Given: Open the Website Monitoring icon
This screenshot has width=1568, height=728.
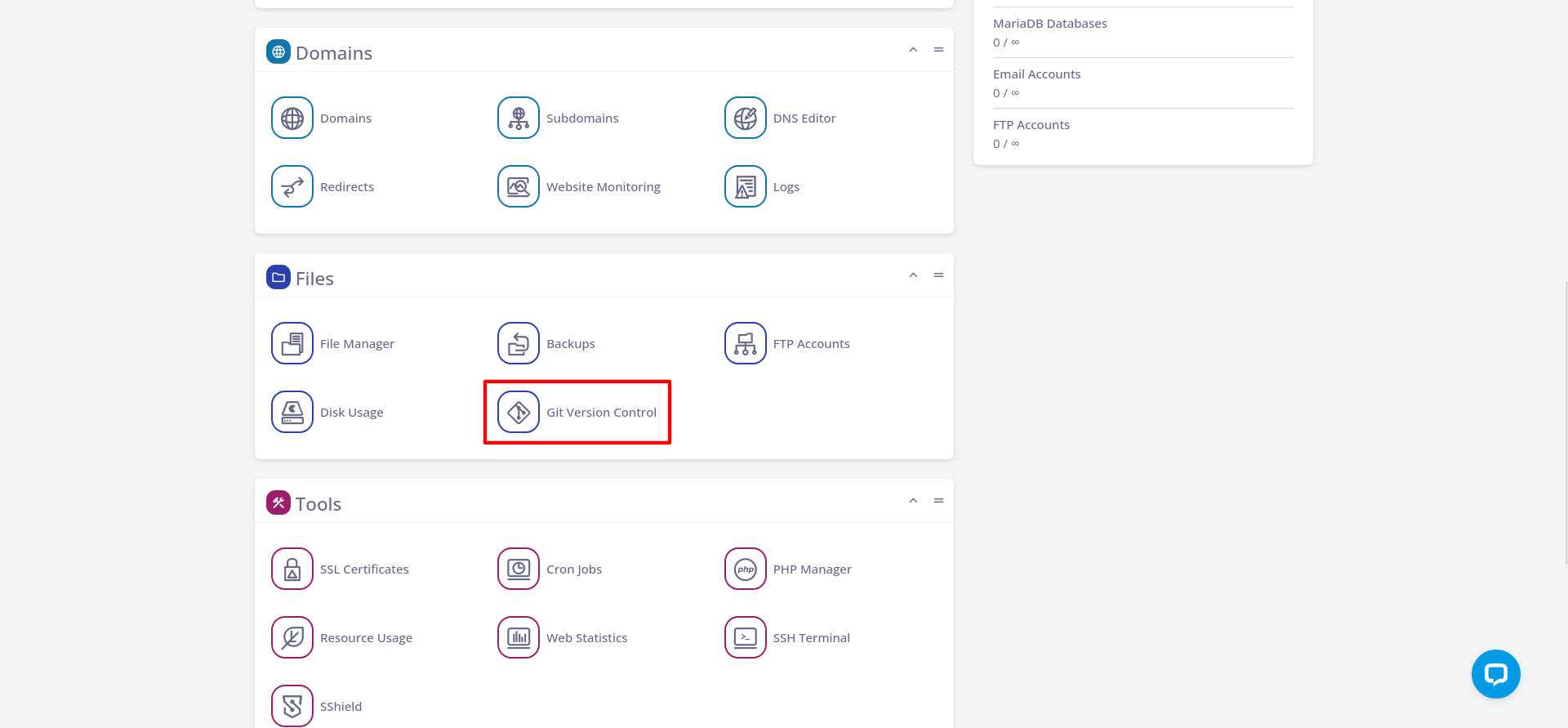Looking at the screenshot, I should [519, 186].
